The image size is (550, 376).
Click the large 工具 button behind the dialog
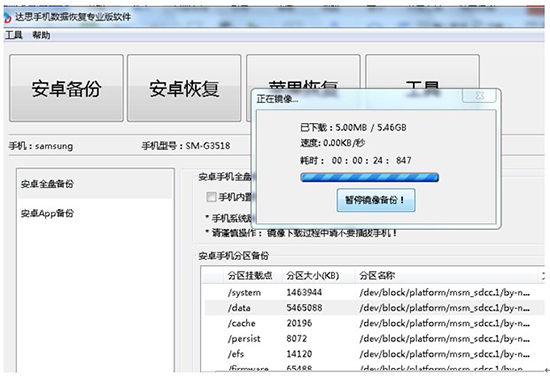(422, 72)
